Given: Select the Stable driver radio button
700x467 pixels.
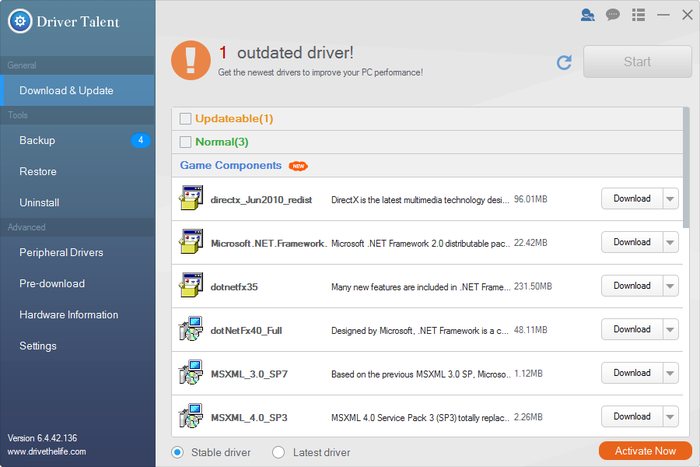Looking at the screenshot, I should point(177,452).
